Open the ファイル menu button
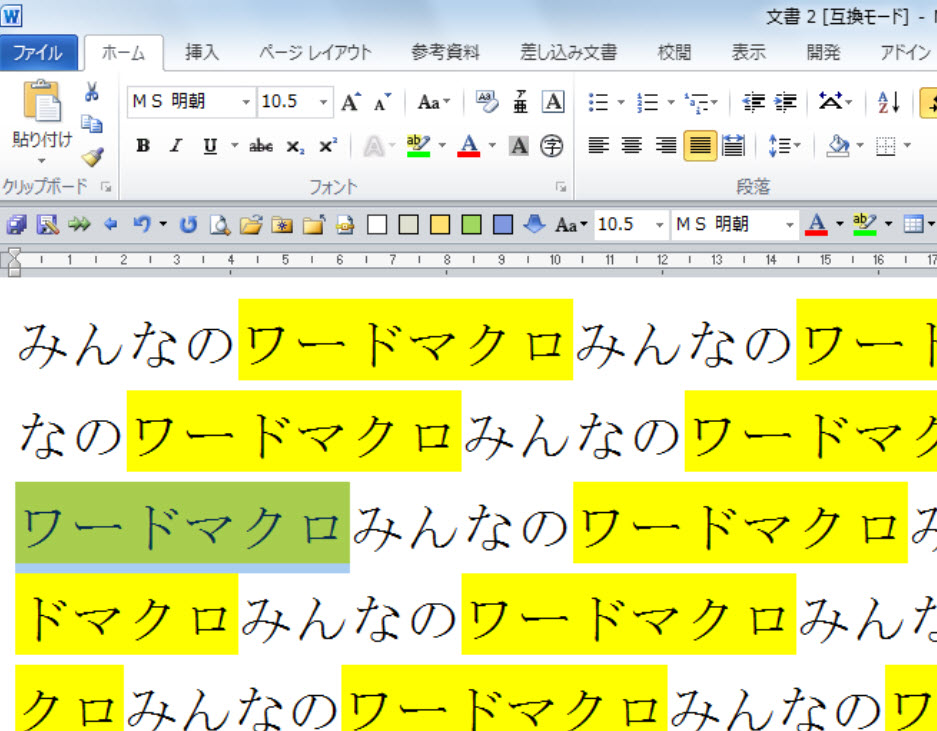Viewport: 937px width, 731px height. pyautogui.click(x=38, y=53)
